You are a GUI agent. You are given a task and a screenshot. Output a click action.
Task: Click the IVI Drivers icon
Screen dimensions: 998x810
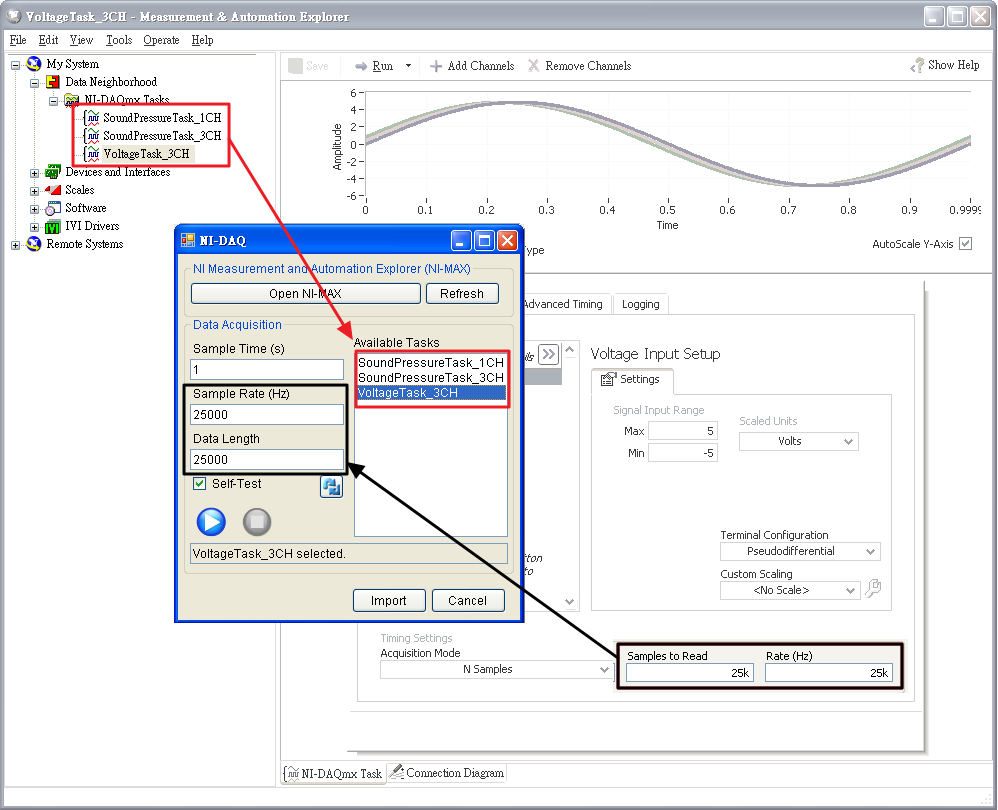click(x=53, y=226)
